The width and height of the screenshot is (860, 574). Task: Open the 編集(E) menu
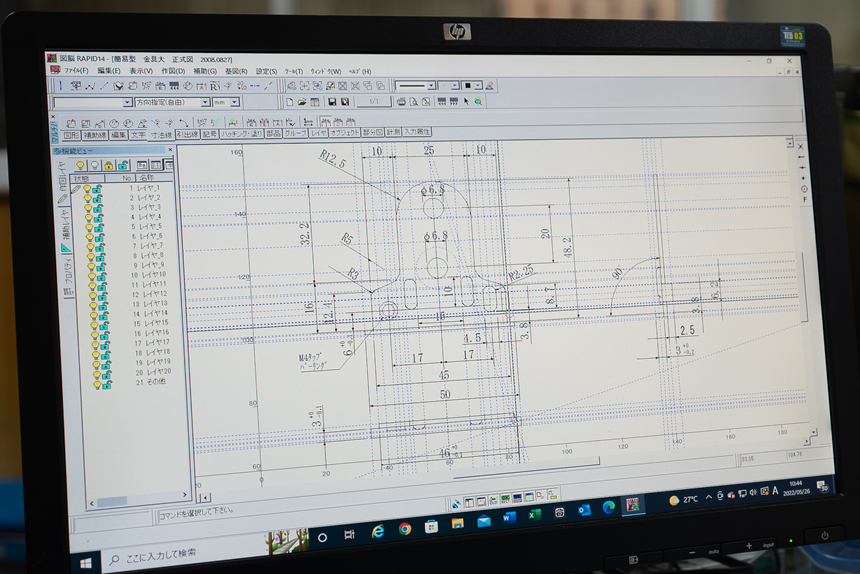pyautogui.click(x=109, y=71)
